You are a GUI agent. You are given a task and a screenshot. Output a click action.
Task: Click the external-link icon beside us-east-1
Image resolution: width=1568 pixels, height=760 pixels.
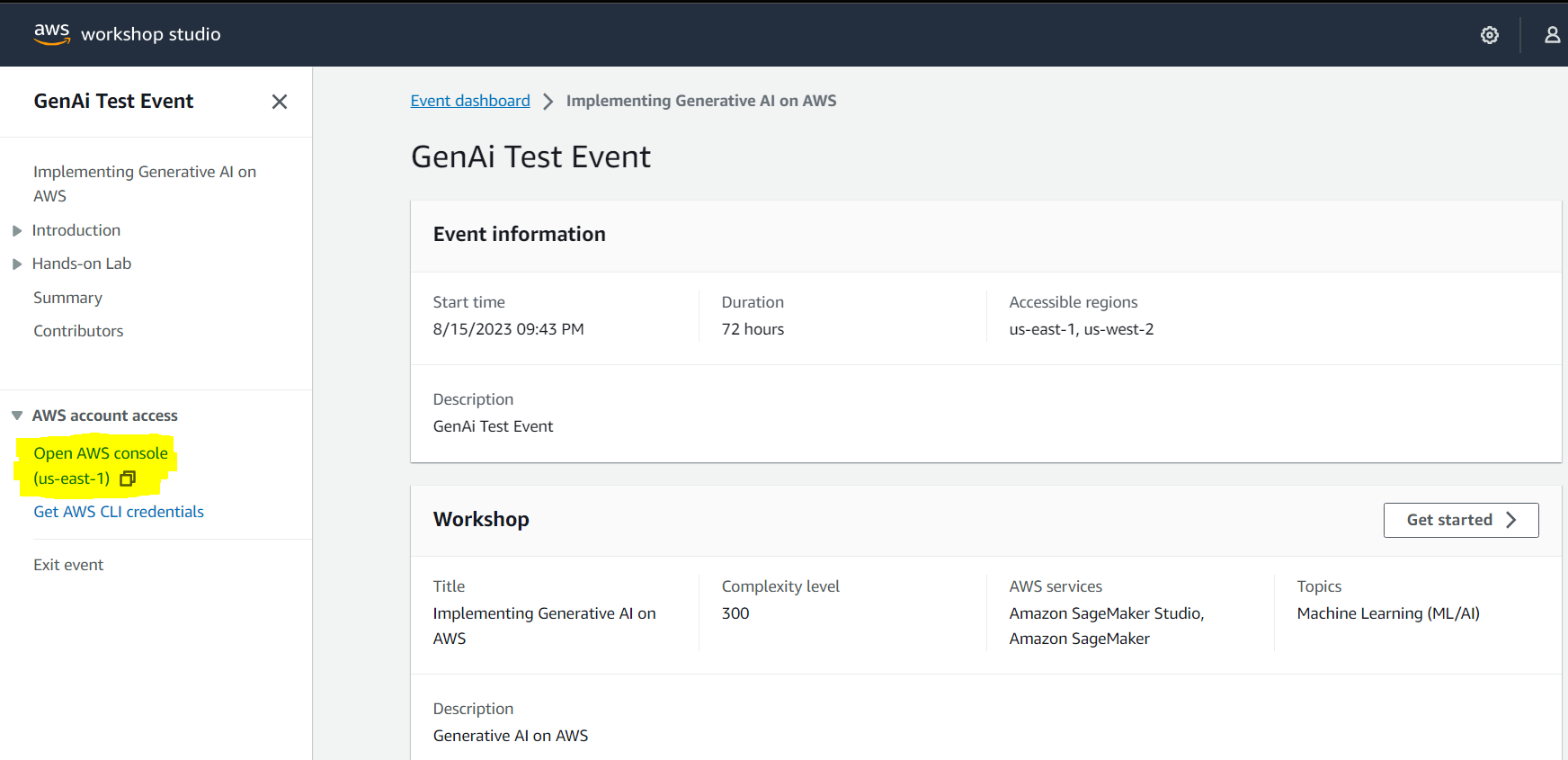coord(128,478)
